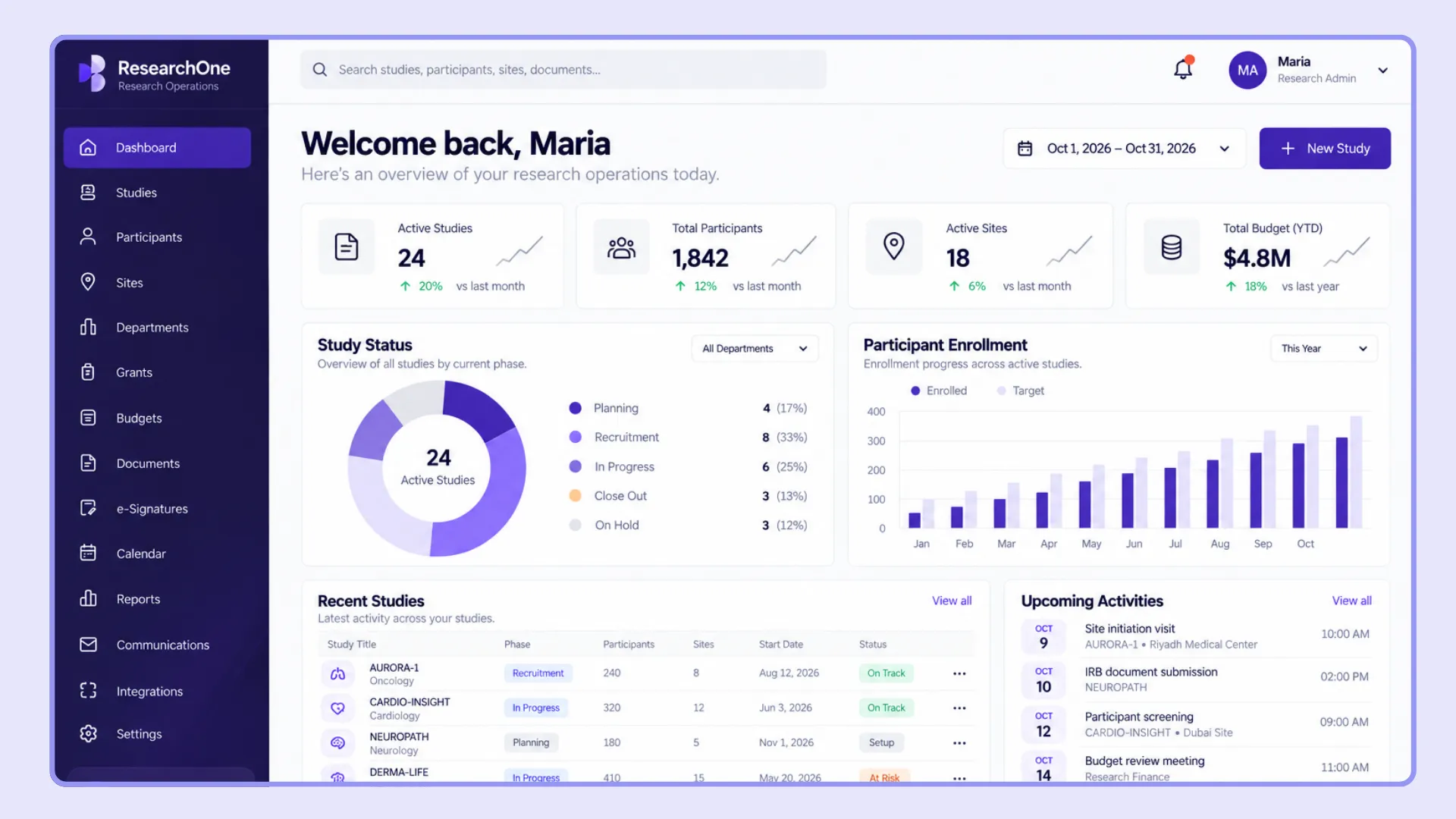Screen dimensions: 1456x819
Task: Click the NEUROPATH brain icon
Action: (338, 743)
